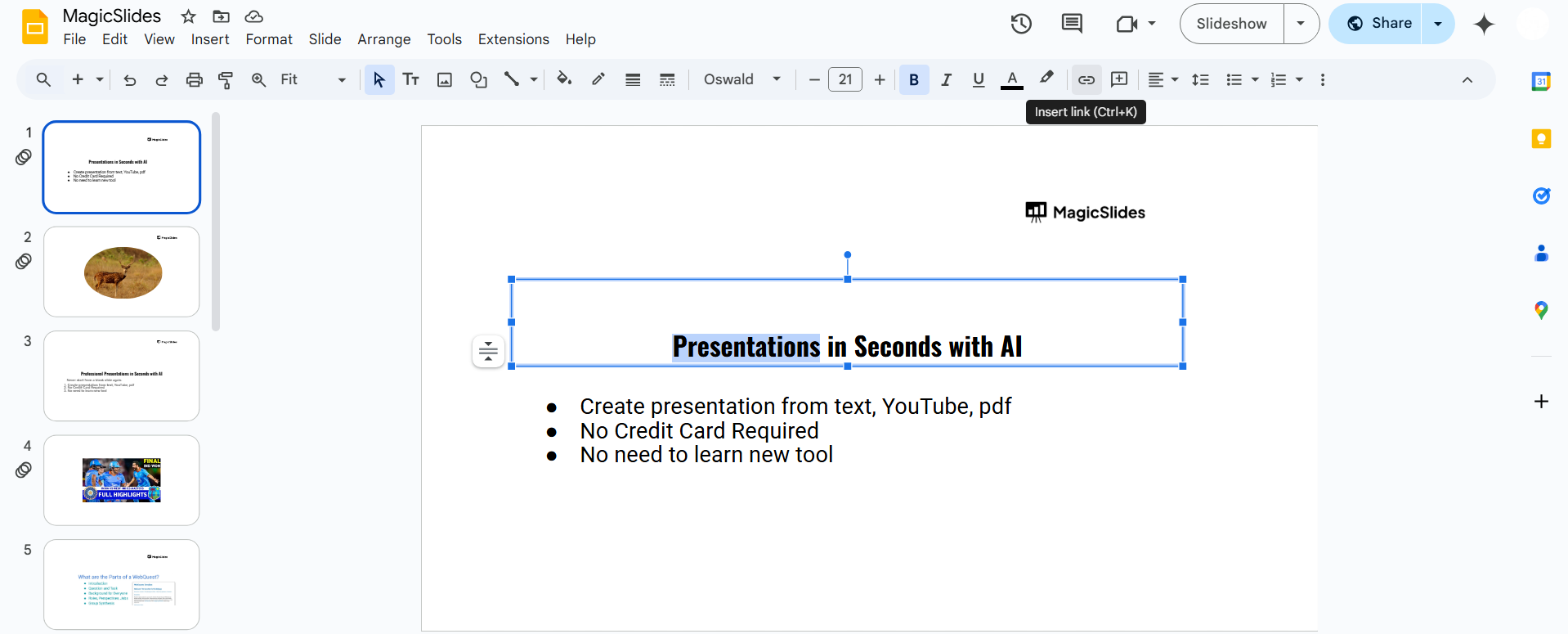The image size is (1568, 634).
Task: Start the Slideshow
Action: click(x=1231, y=24)
